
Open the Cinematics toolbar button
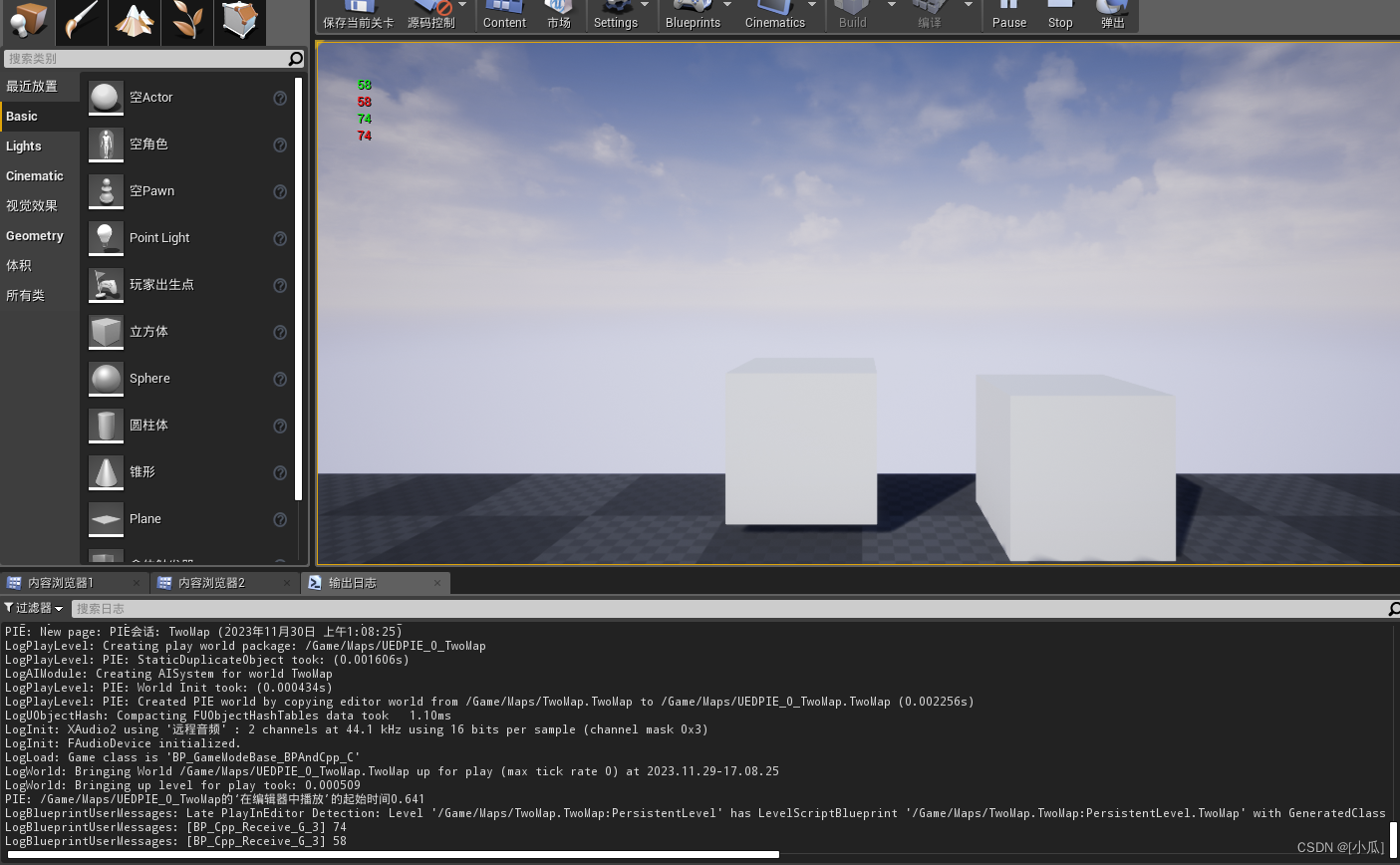point(775,15)
